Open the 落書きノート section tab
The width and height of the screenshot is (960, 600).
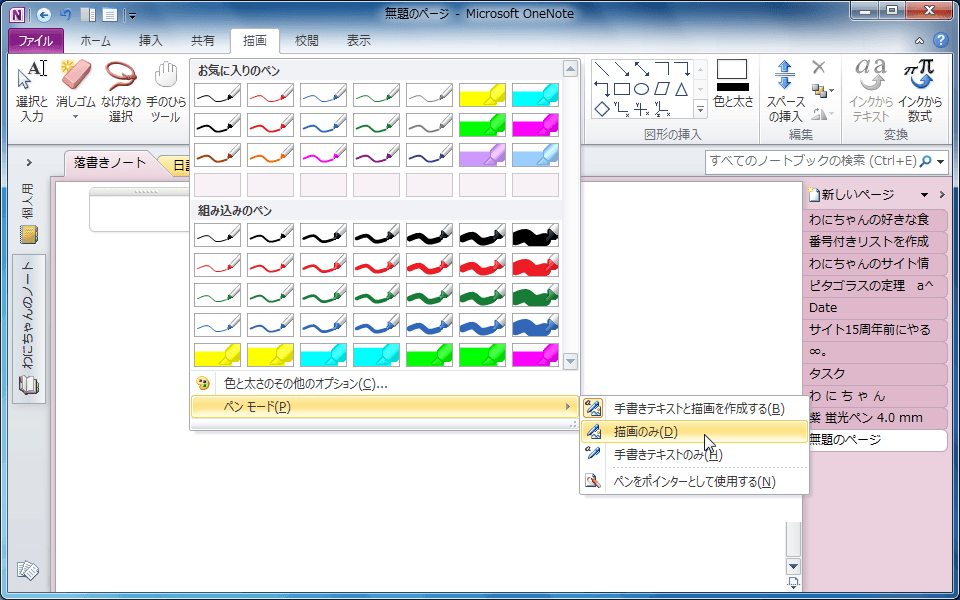[x=110, y=163]
